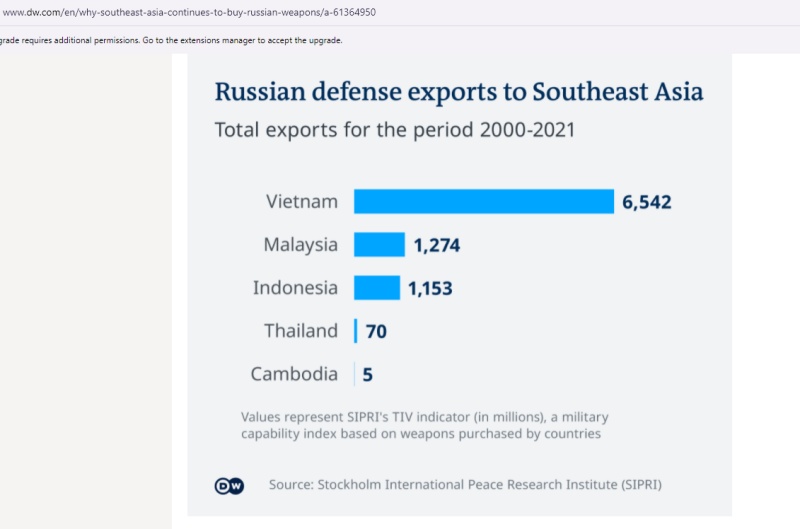Image resolution: width=800 pixels, height=529 pixels.
Task: Click the 1,274 value for Malaysia
Action: pos(436,245)
